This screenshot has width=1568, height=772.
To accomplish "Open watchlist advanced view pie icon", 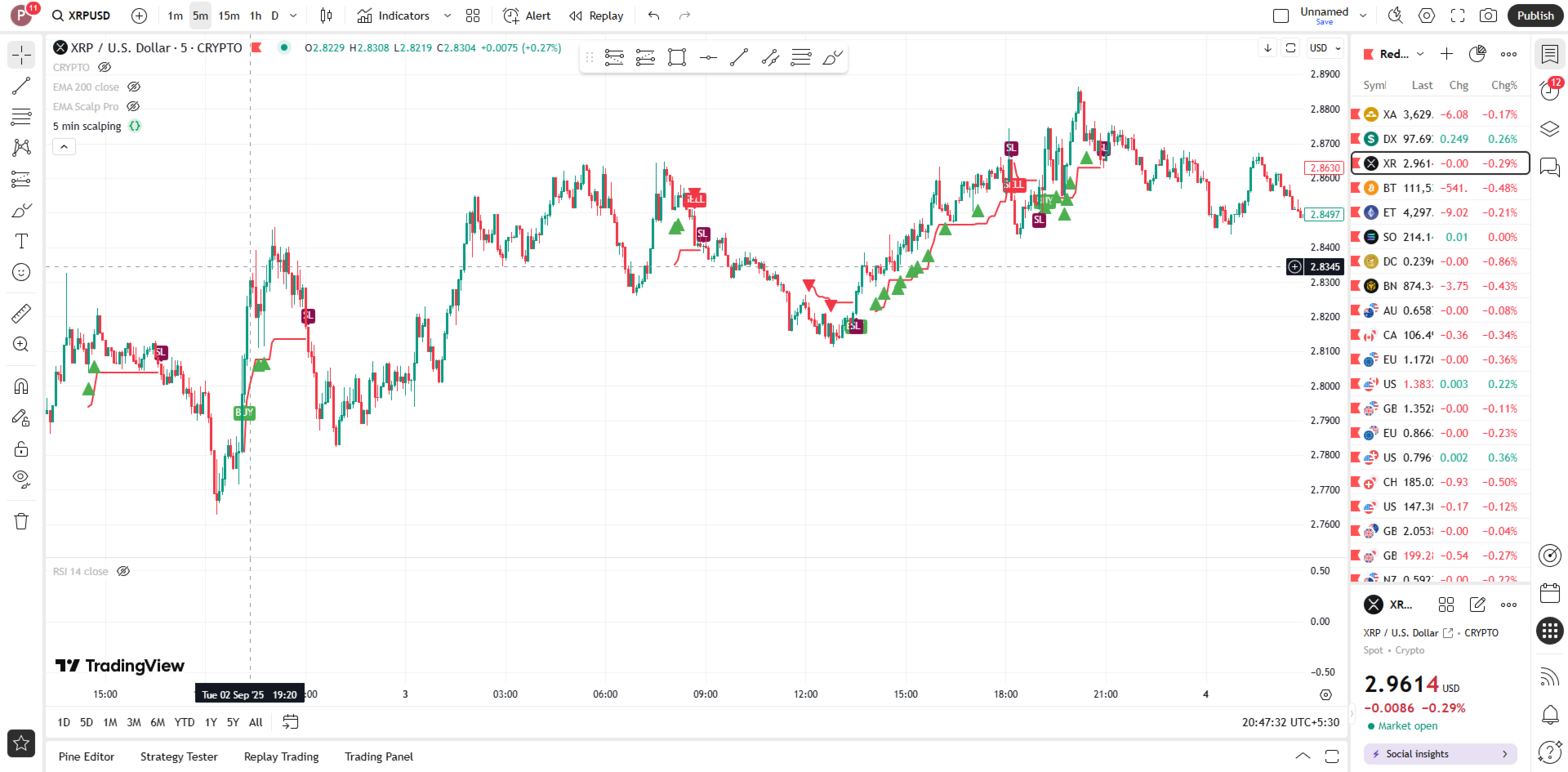I will 1477,54.
